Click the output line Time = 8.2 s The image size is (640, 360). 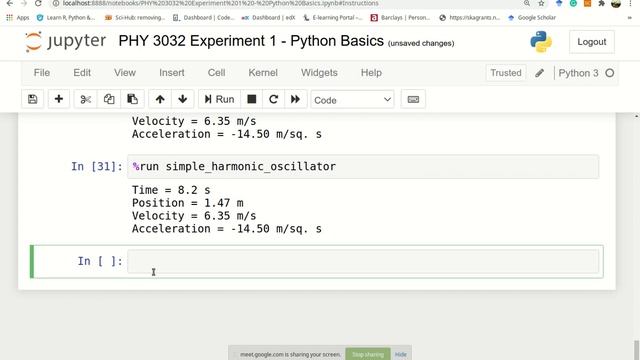[x=171, y=190]
